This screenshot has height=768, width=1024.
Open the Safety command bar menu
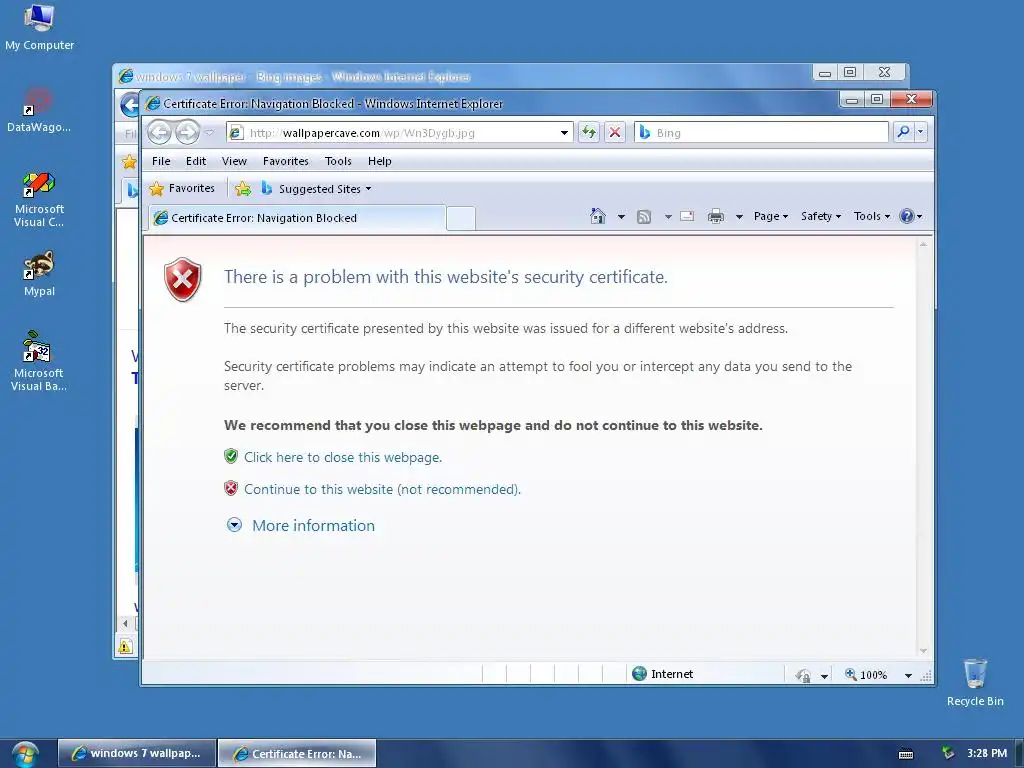click(820, 216)
